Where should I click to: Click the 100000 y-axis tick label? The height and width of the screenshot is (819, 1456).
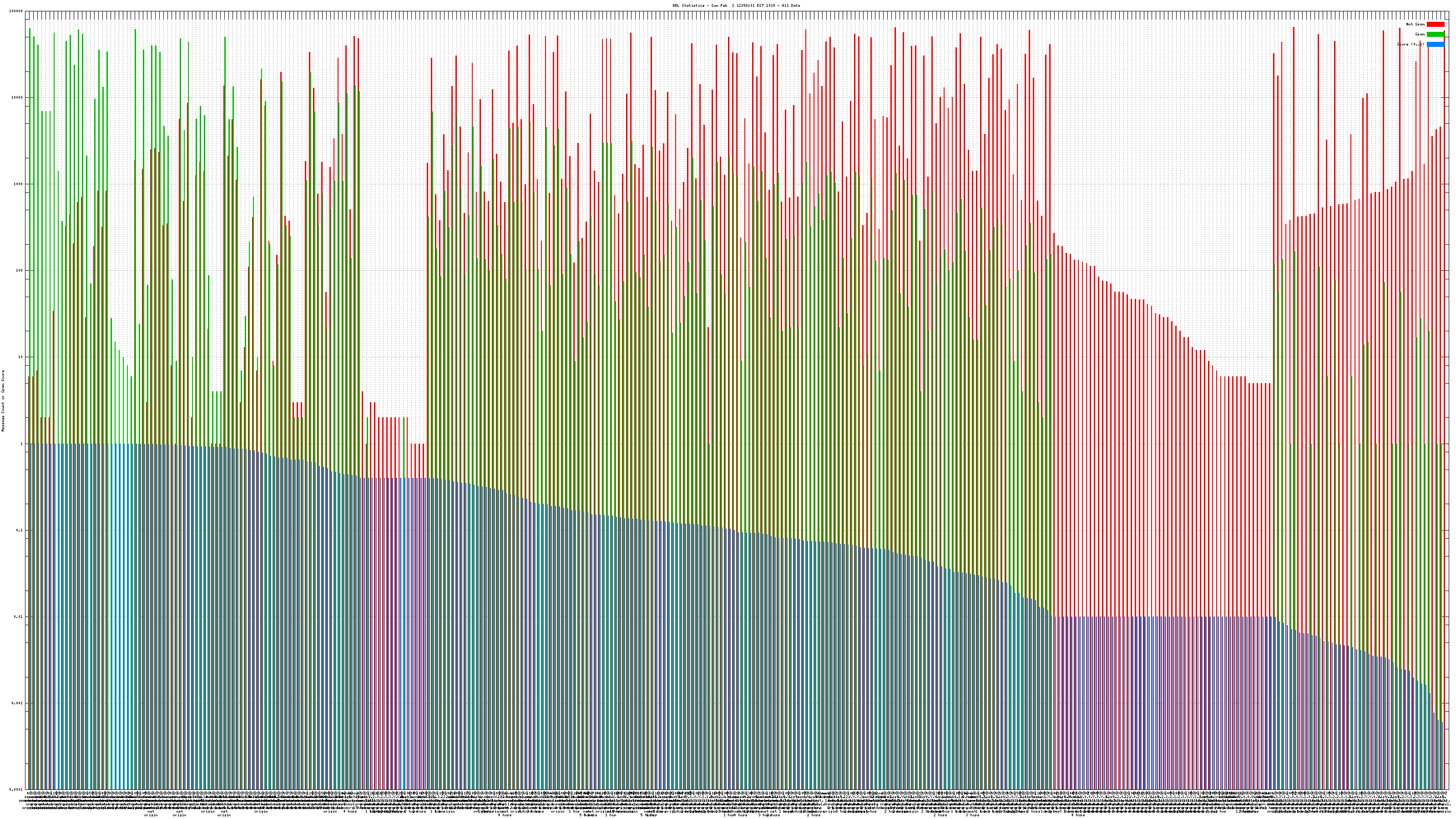[16, 11]
